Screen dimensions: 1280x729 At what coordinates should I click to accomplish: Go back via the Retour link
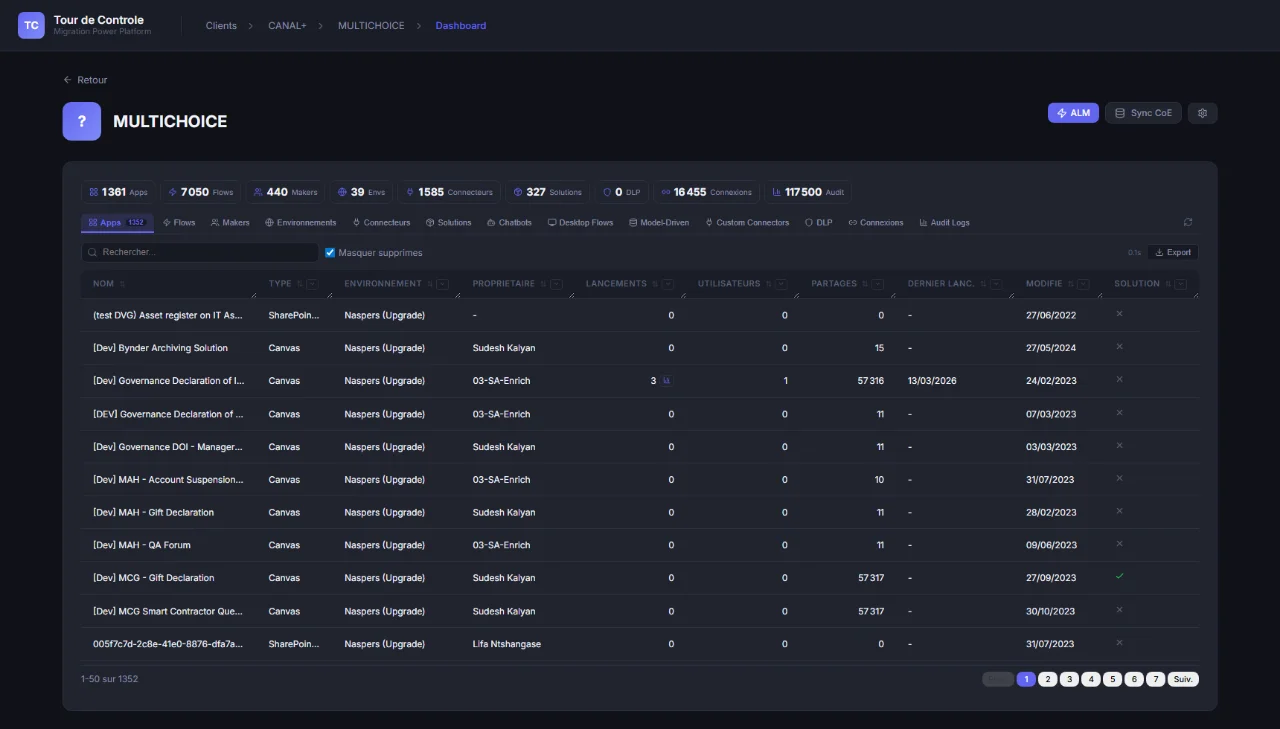(x=85, y=80)
